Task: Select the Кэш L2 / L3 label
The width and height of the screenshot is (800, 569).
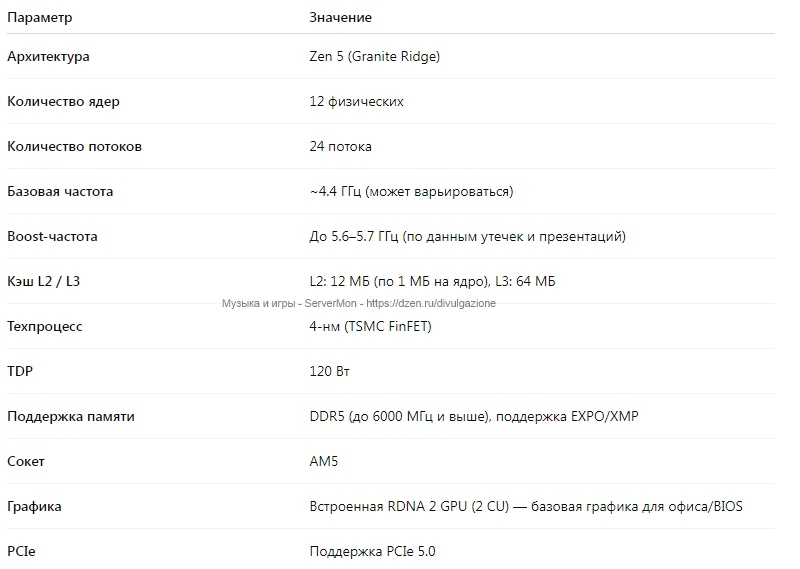Action: (43, 281)
